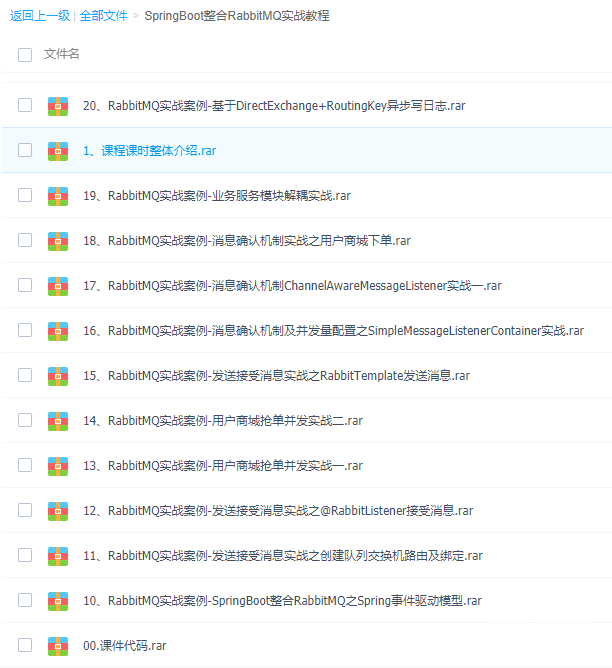Select checkbox for file 14 抢单并发实战二

(x=25, y=420)
